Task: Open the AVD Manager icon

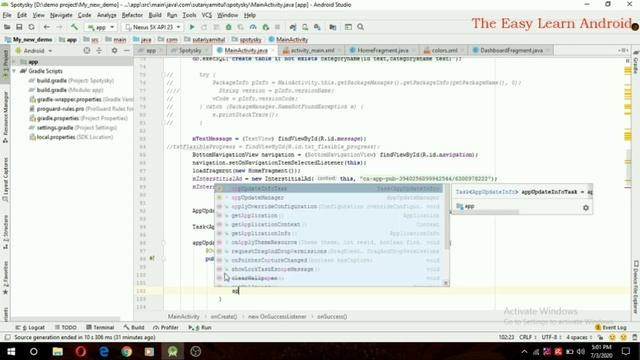Action: 305,27
